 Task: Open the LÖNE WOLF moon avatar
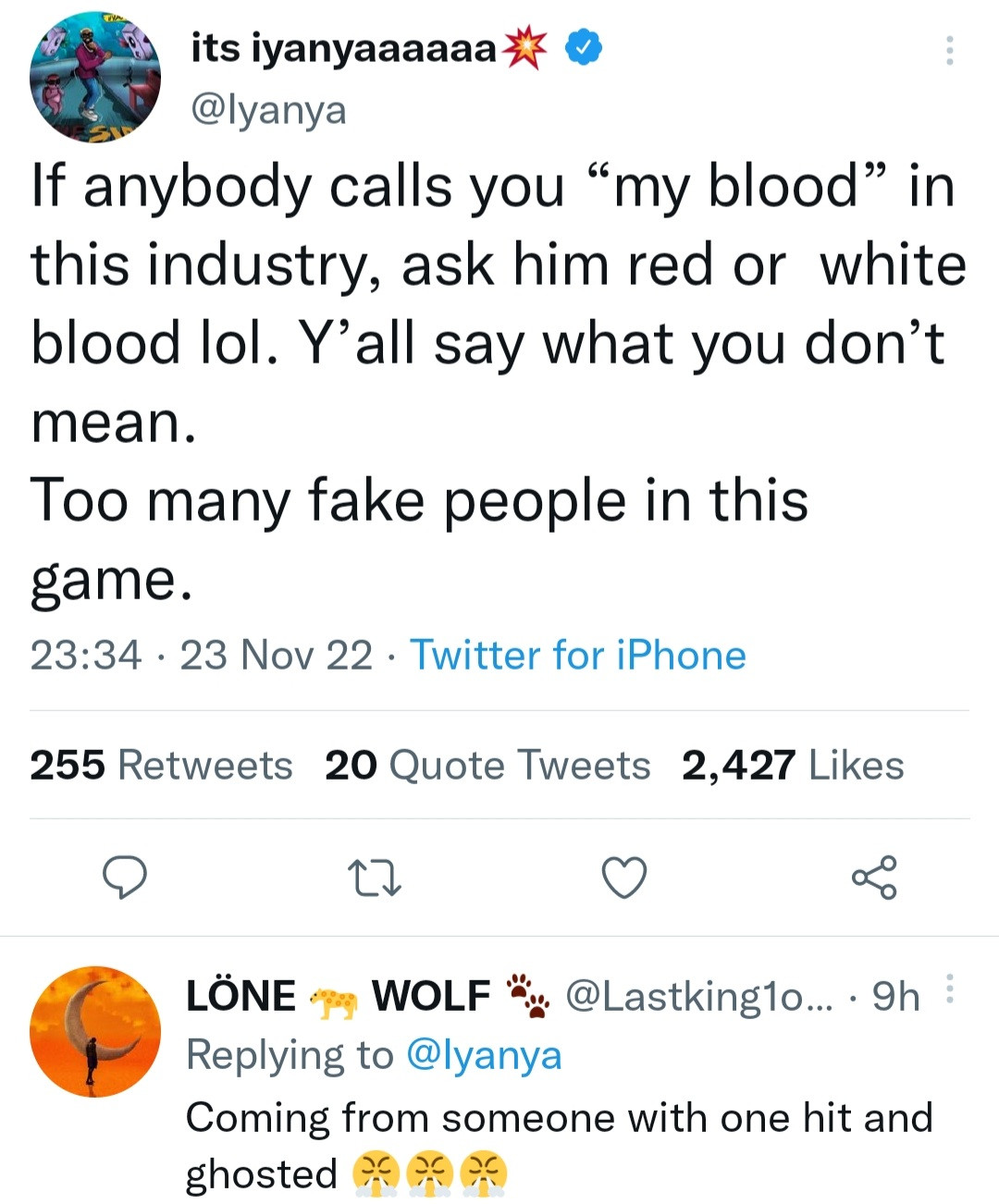[95, 1031]
